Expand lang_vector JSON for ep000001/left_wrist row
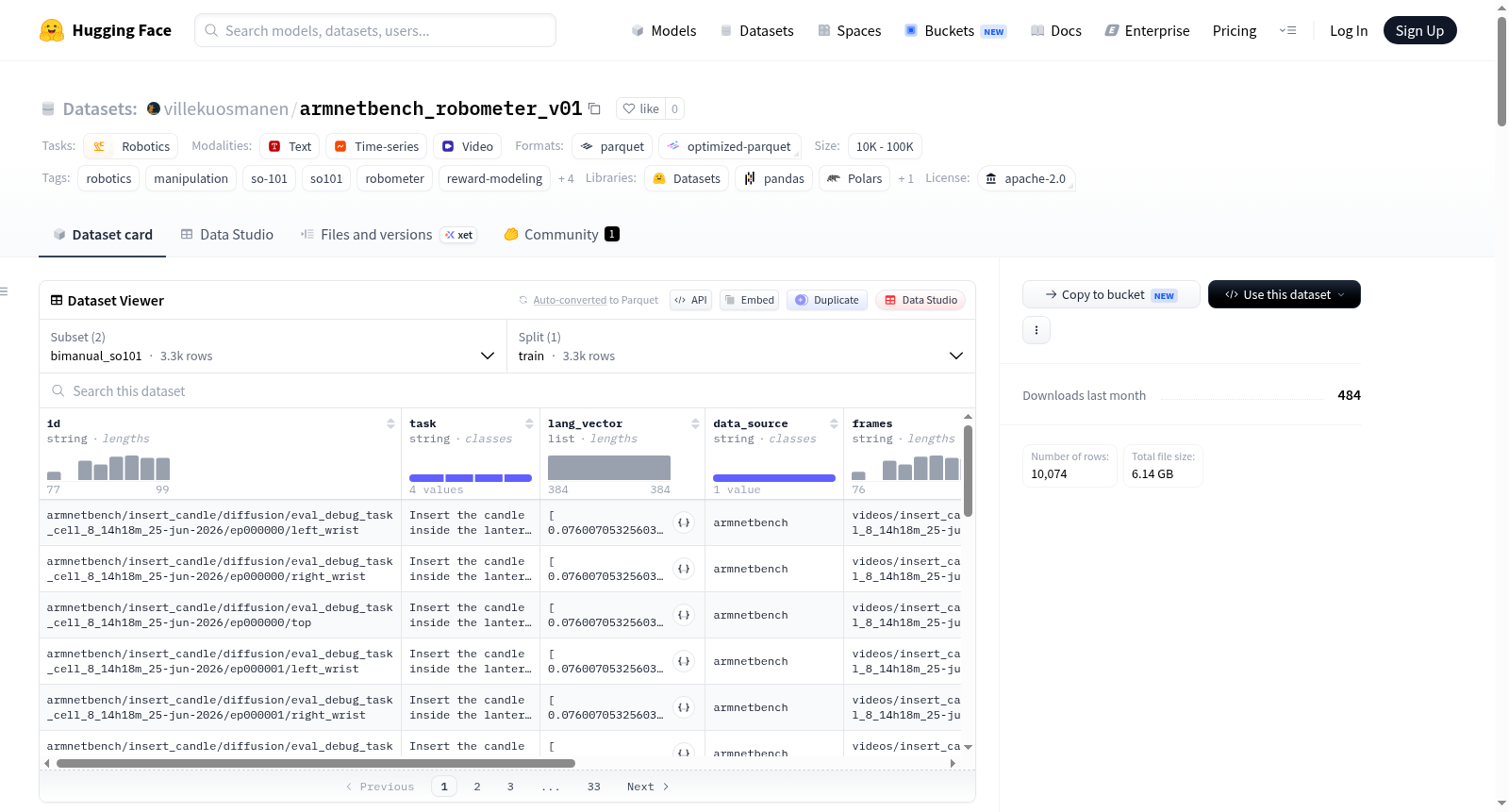 [684, 661]
